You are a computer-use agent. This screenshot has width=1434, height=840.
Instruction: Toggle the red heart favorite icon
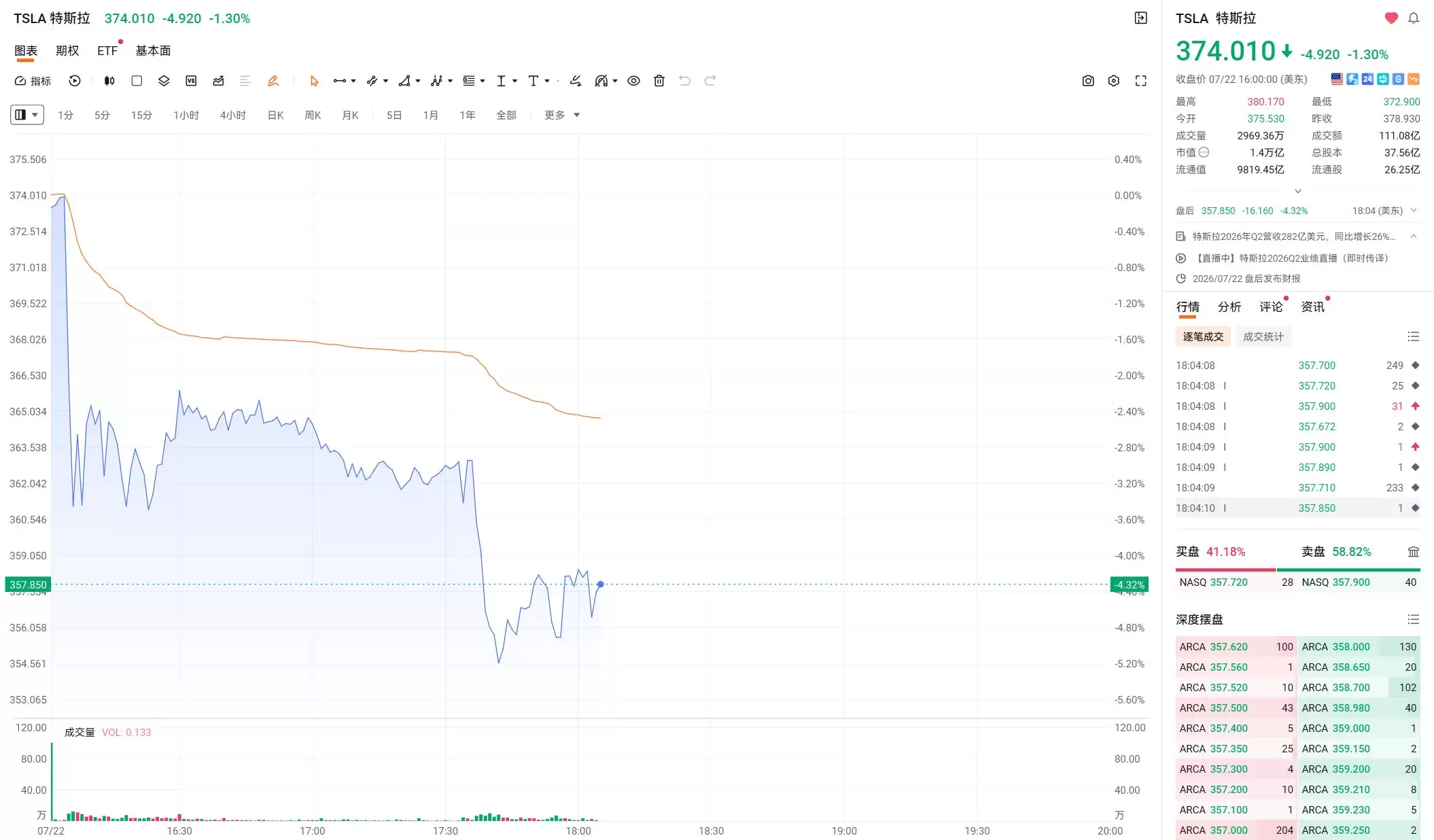1391,18
